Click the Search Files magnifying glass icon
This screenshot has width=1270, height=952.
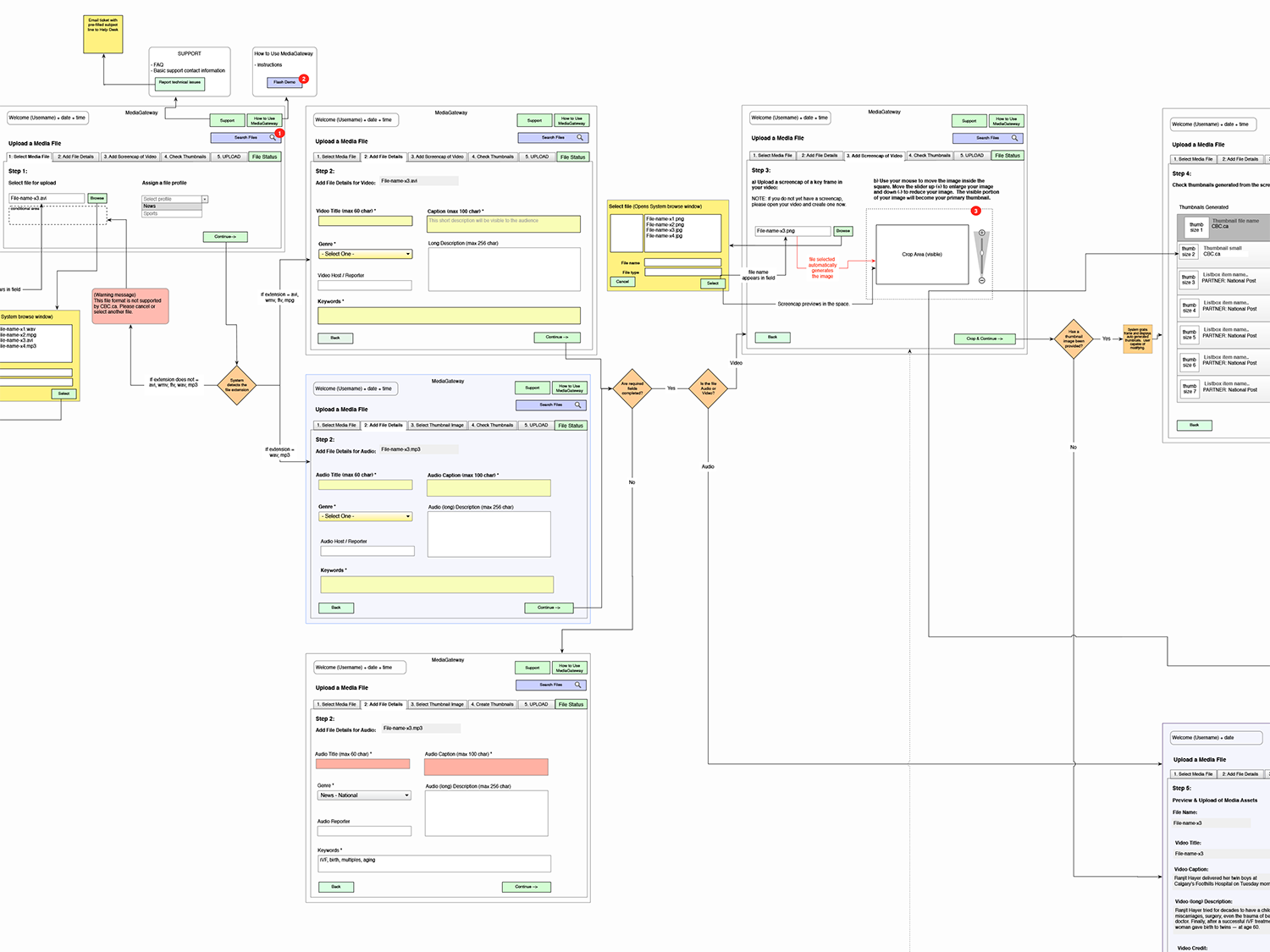point(273,137)
